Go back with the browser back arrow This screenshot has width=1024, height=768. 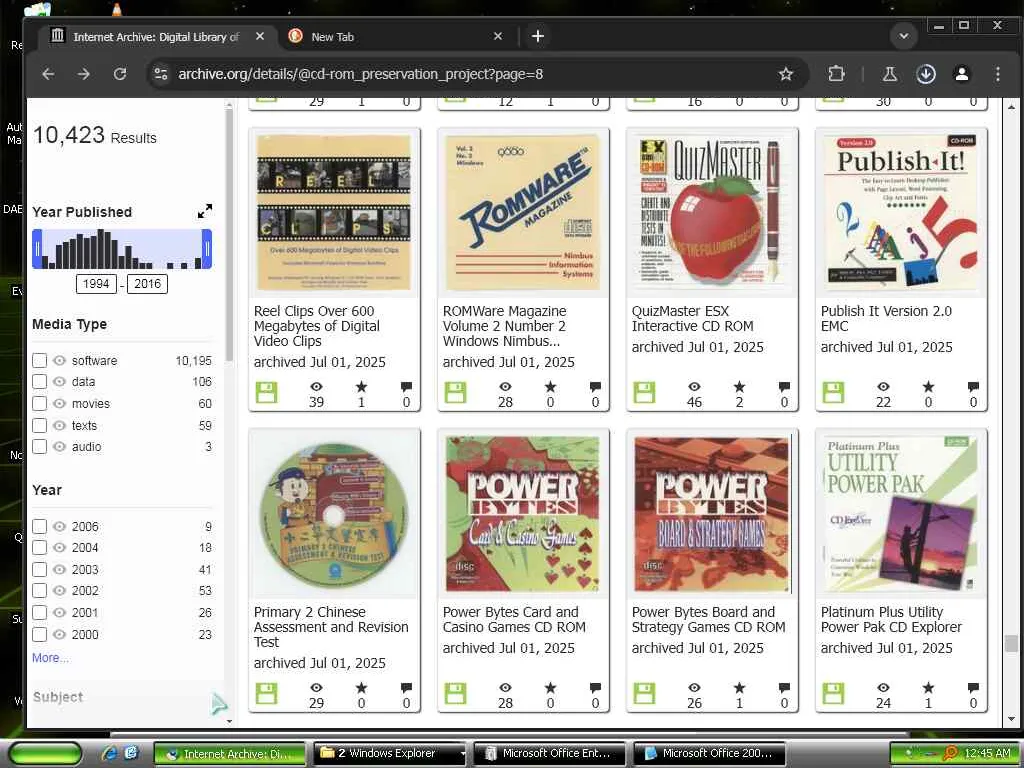click(x=48, y=74)
